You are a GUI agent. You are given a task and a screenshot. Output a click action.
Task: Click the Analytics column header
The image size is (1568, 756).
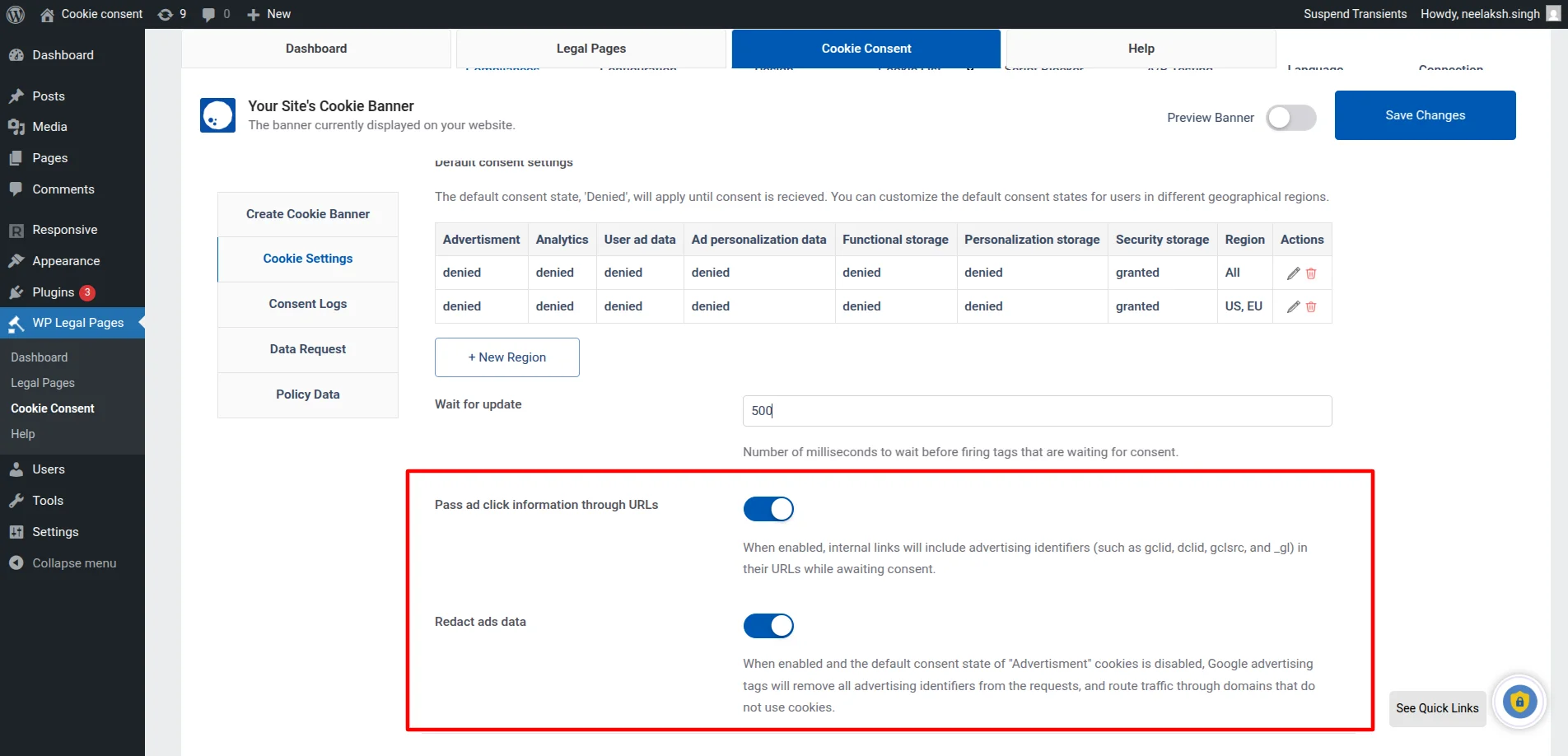pyautogui.click(x=562, y=240)
